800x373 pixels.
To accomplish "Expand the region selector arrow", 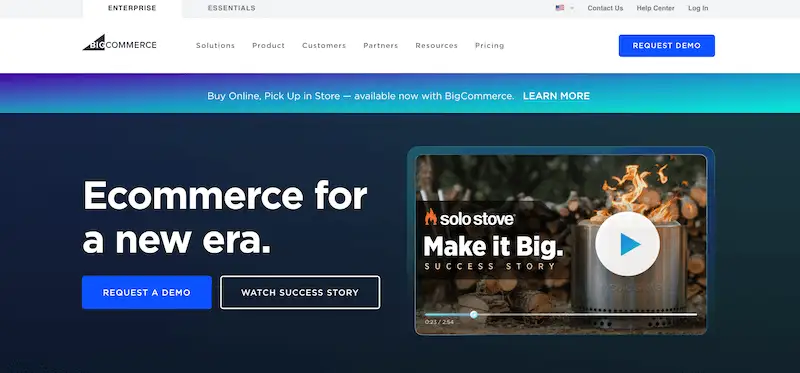I will click(x=572, y=8).
